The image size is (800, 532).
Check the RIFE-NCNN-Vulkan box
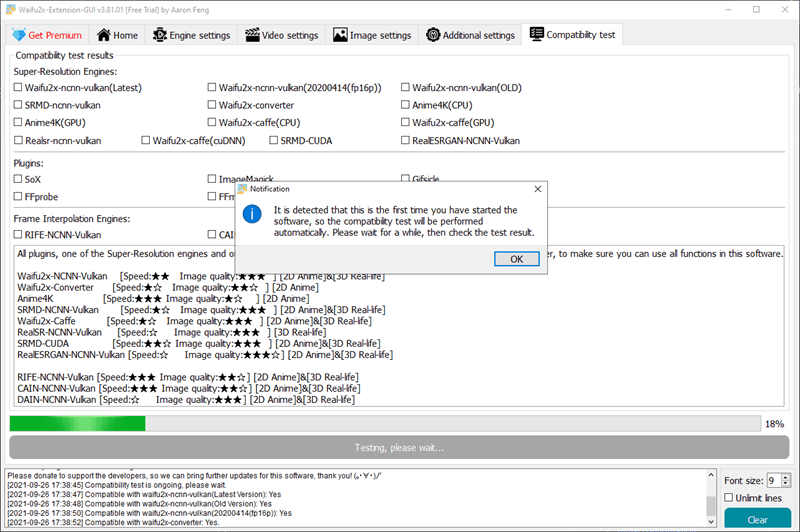tap(18, 234)
